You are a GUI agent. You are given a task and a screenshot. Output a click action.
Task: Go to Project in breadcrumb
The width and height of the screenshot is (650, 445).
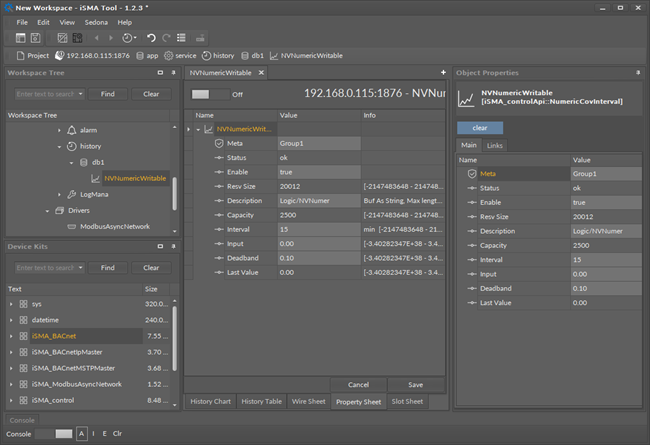(33, 56)
